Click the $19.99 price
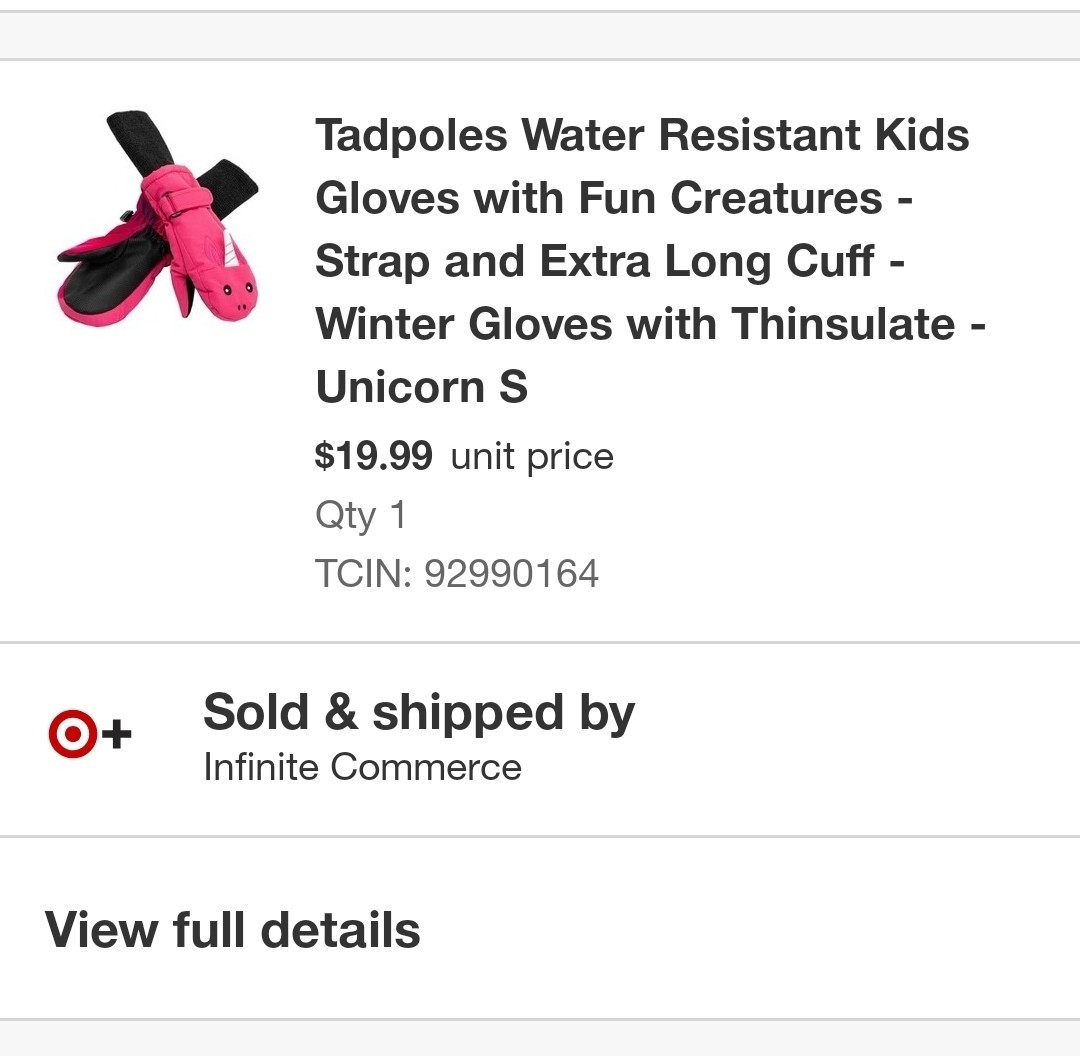The width and height of the screenshot is (1080, 1056). pos(373,456)
